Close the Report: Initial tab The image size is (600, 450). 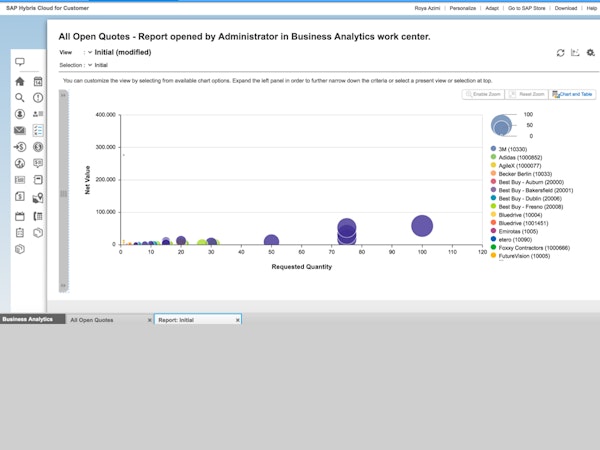pos(237,320)
